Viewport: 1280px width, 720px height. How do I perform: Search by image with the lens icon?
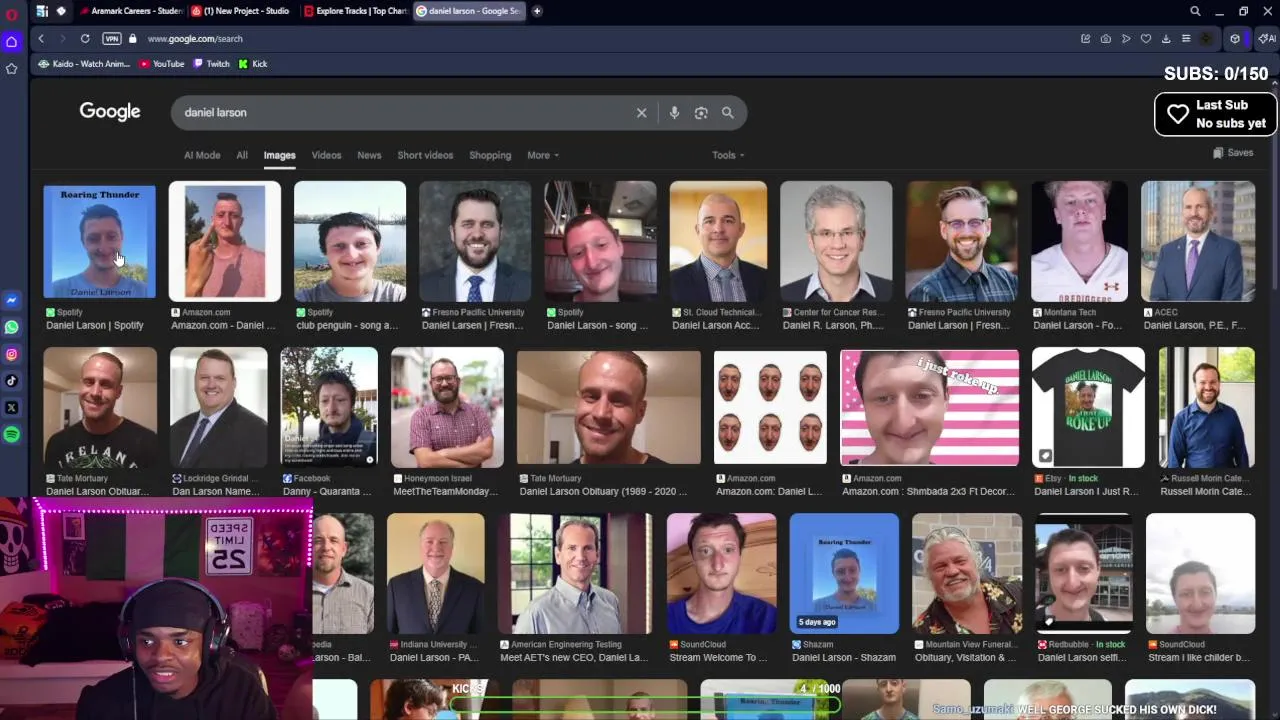pyautogui.click(x=701, y=113)
